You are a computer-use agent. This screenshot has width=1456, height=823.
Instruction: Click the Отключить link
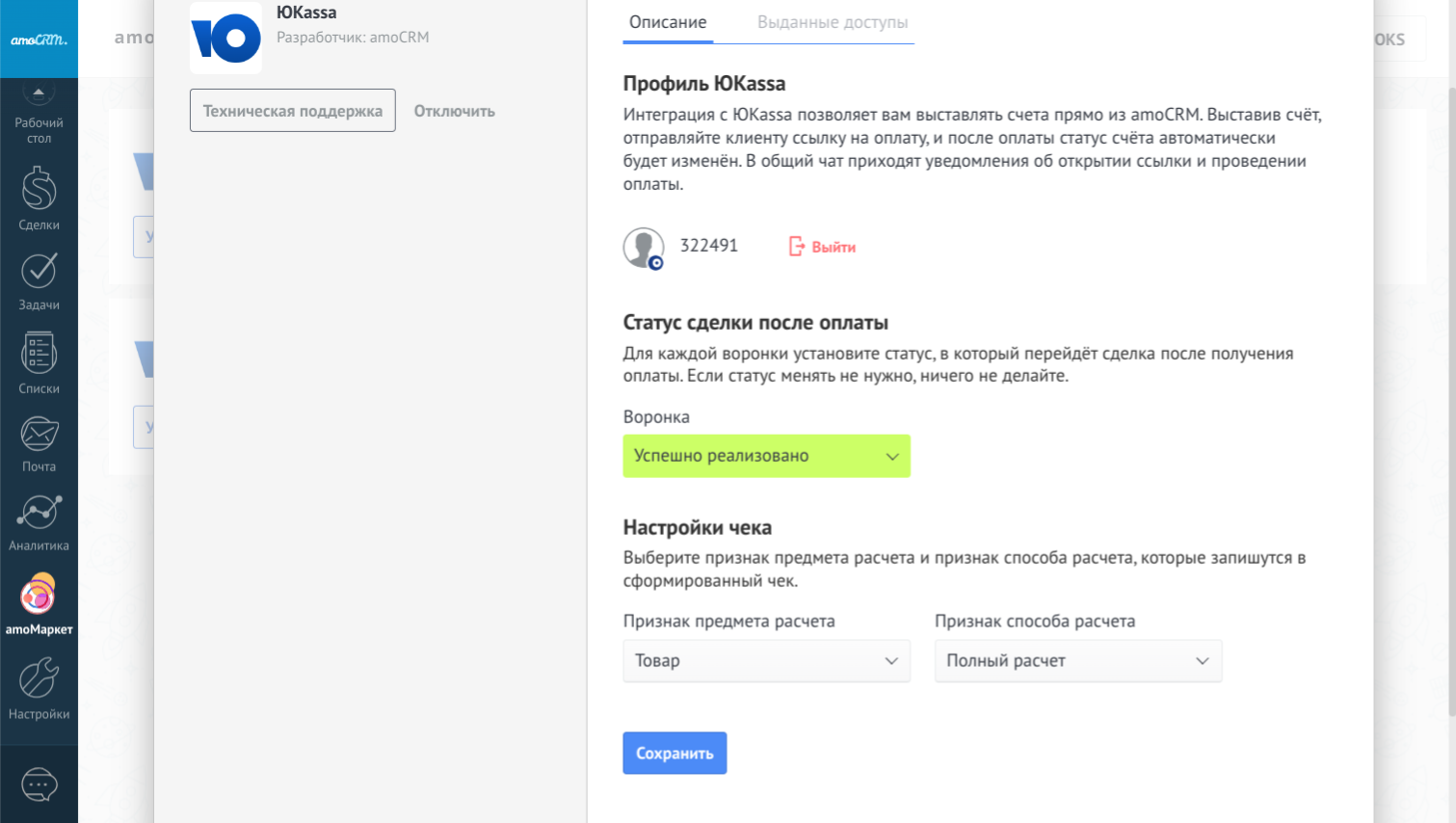454,111
